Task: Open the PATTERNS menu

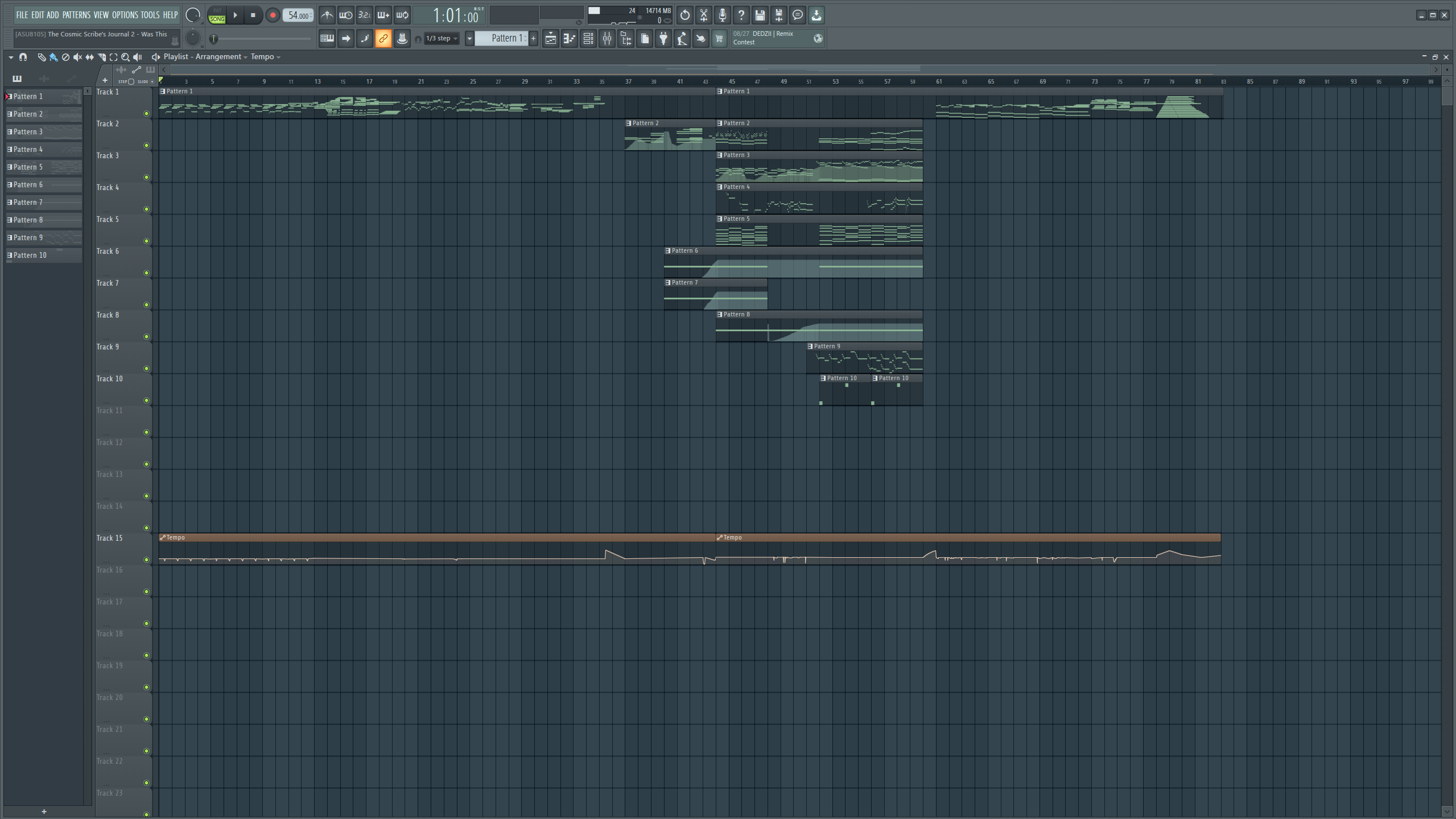Action: (76, 15)
